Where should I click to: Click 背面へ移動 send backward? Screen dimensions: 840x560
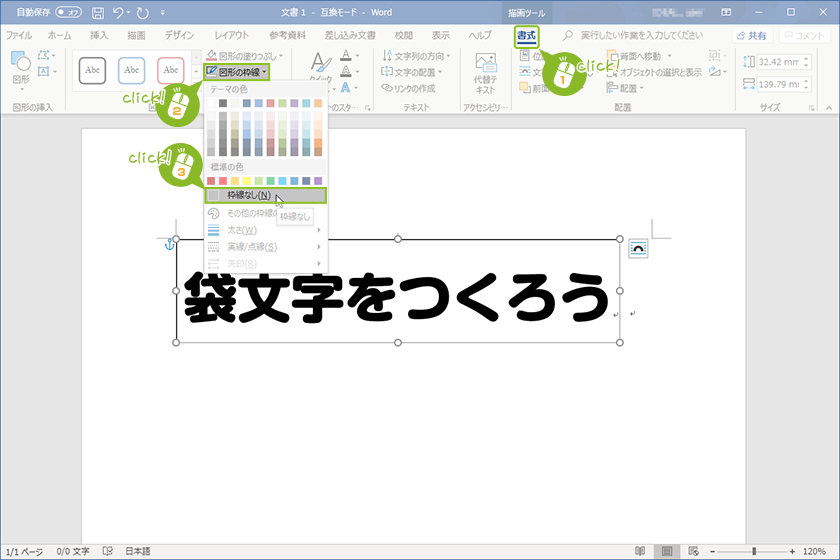point(634,56)
